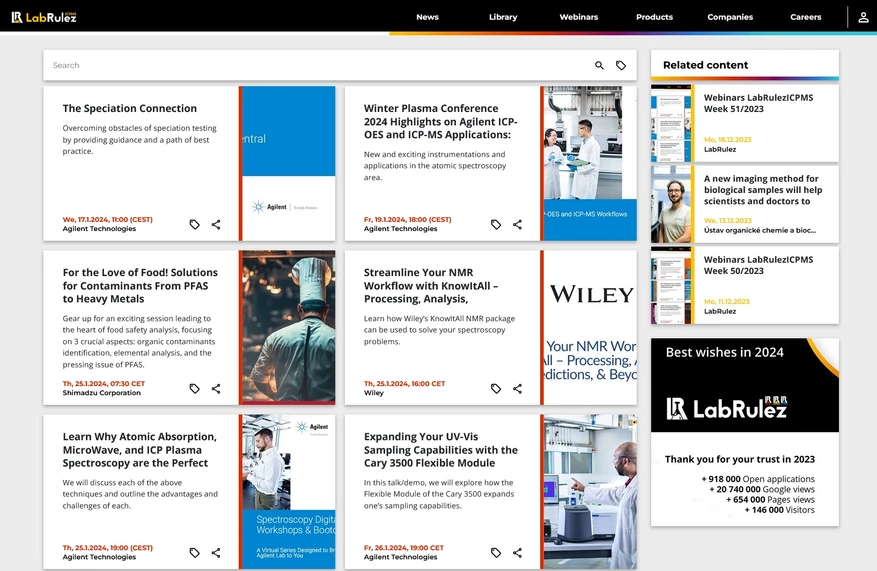This screenshot has width=877, height=571.
Task: Click date Fr, 26.1.2024, 19:00 CET
Action: pos(404,548)
